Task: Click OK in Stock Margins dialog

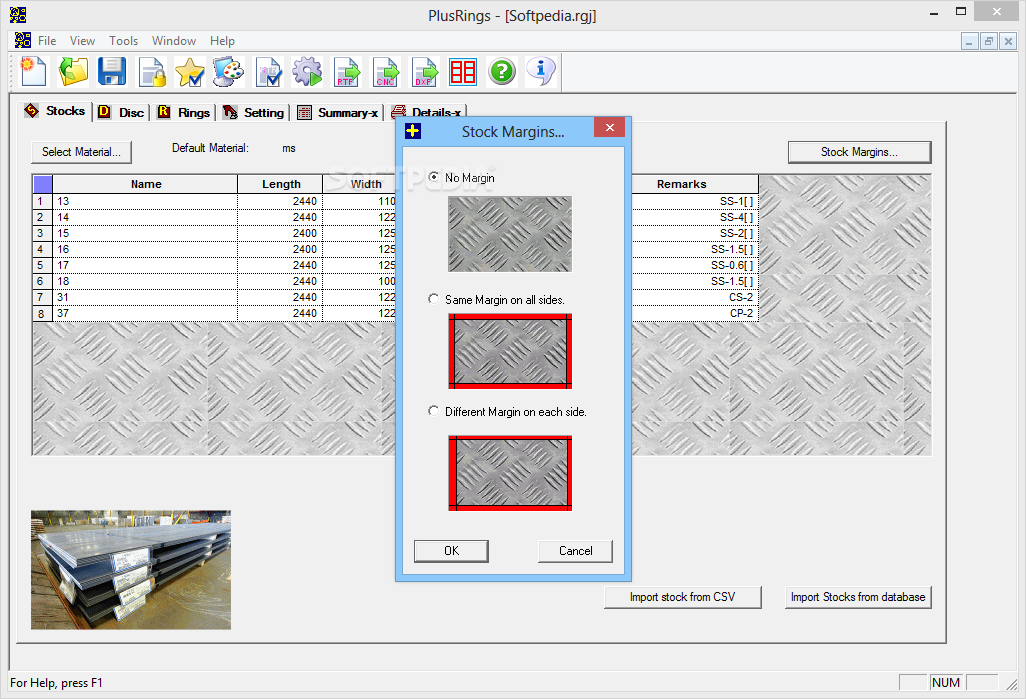Action: [451, 551]
